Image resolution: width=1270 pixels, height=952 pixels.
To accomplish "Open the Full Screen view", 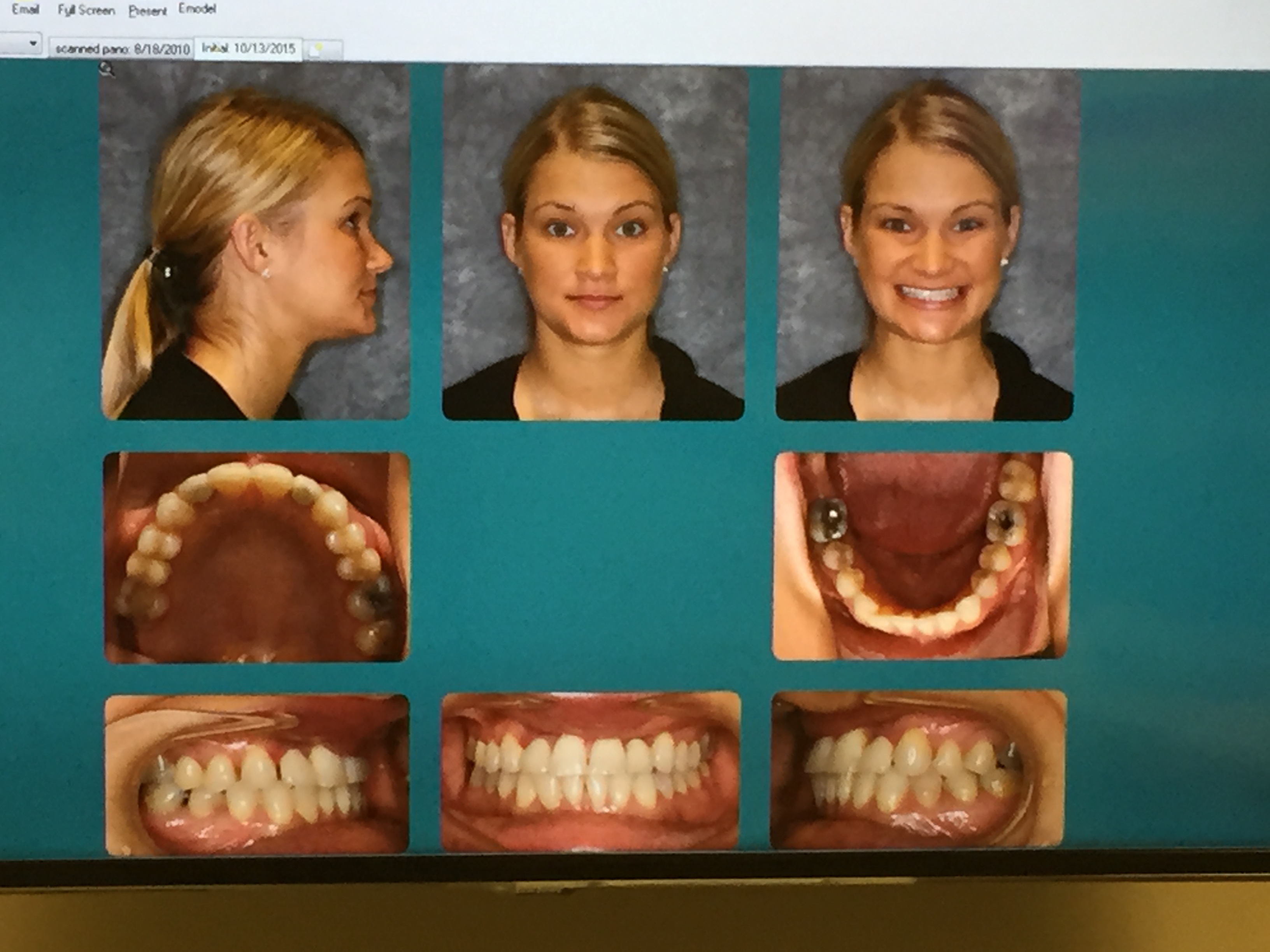I will click(86, 10).
